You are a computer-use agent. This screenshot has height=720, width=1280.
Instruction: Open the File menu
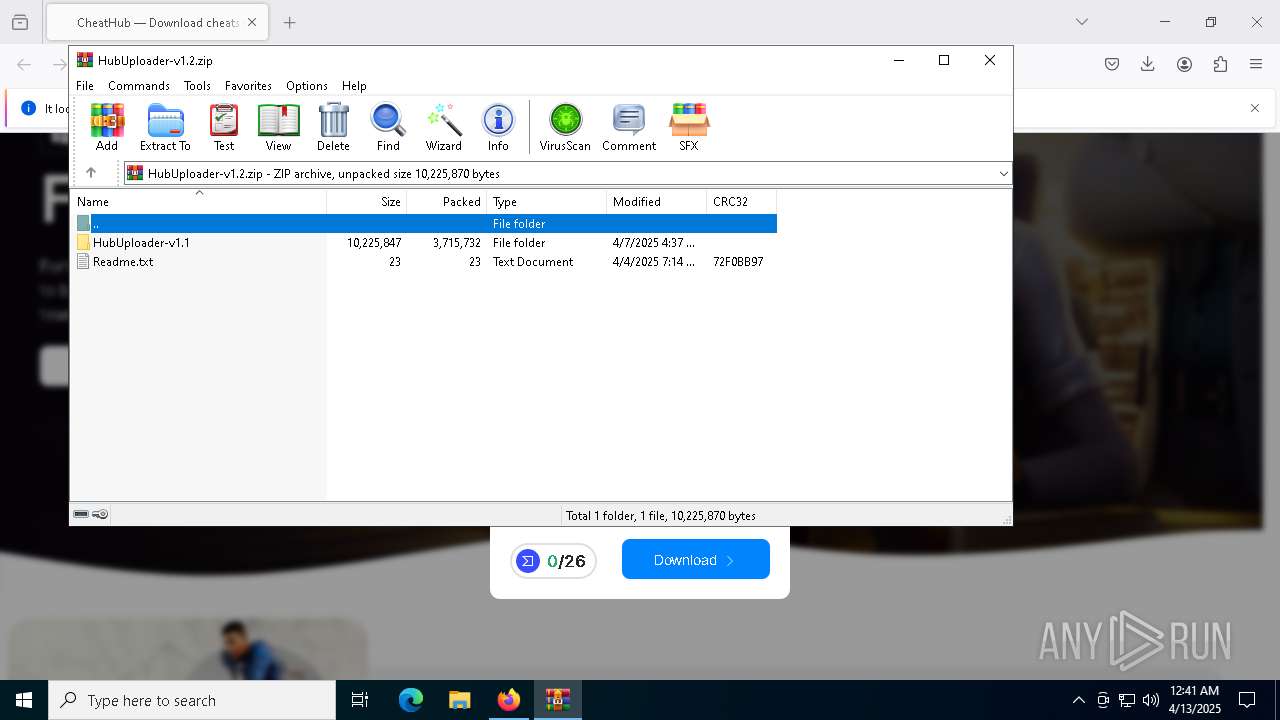85,86
